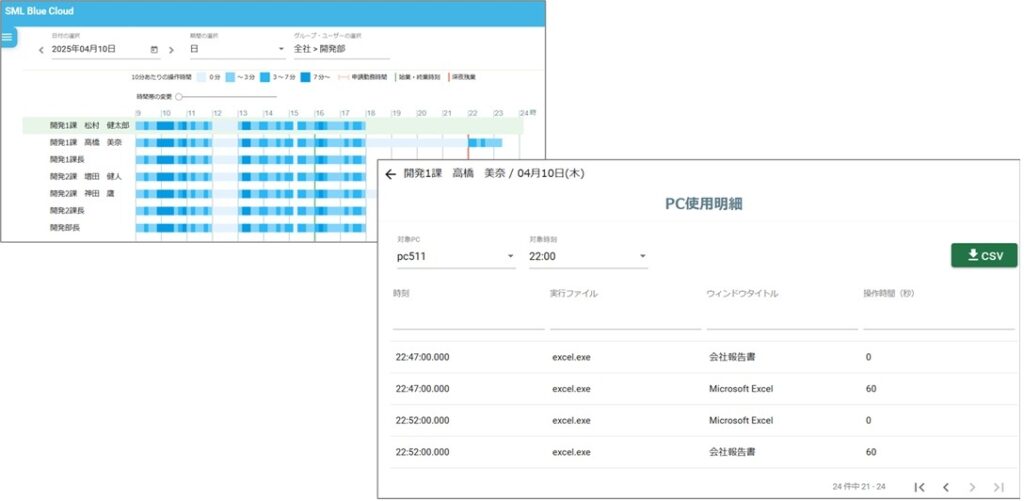Go to the previous date with left chevron
The image size is (1024, 501).
tap(41, 49)
